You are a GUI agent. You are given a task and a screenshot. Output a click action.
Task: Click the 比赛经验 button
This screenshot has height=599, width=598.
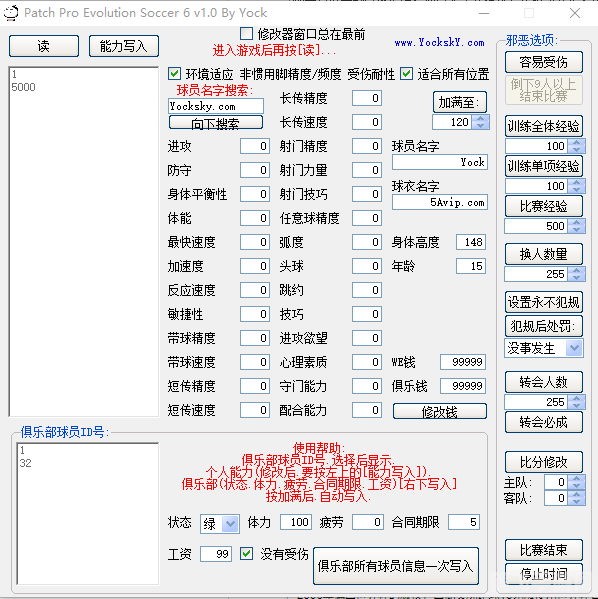coord(544,206)
